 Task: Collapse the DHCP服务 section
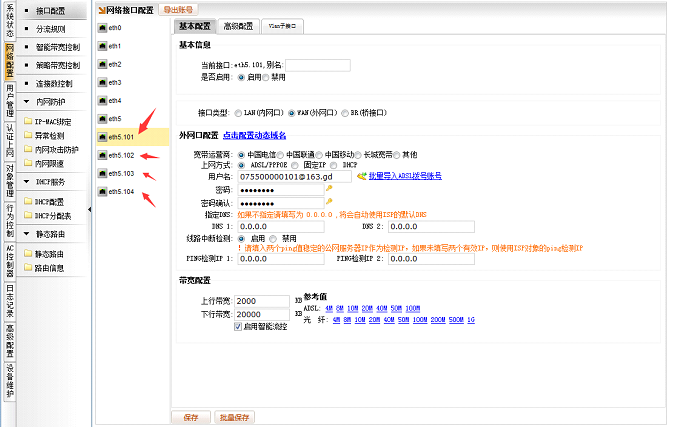pos(27,182)
